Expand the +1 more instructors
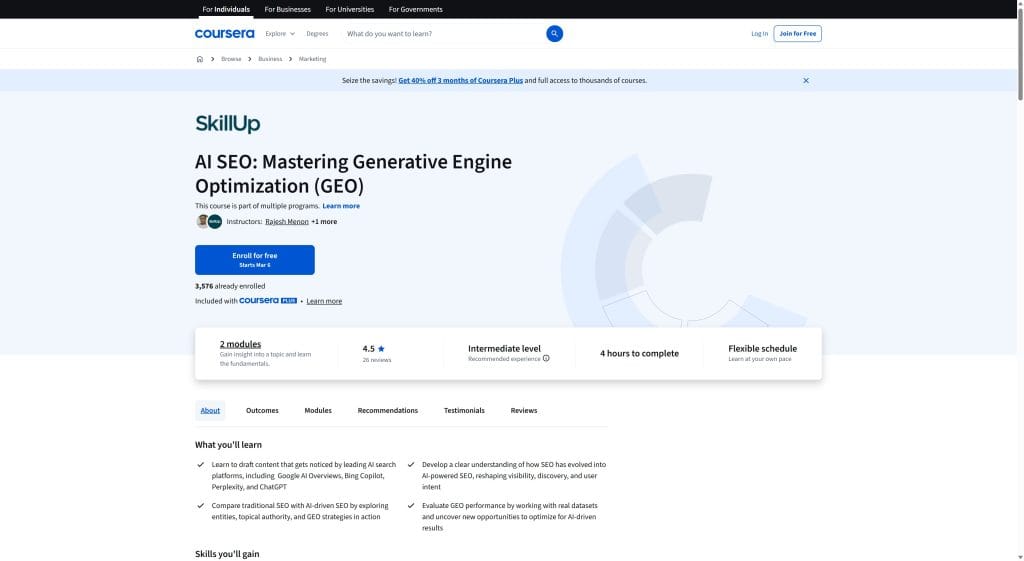 (323, 221)
